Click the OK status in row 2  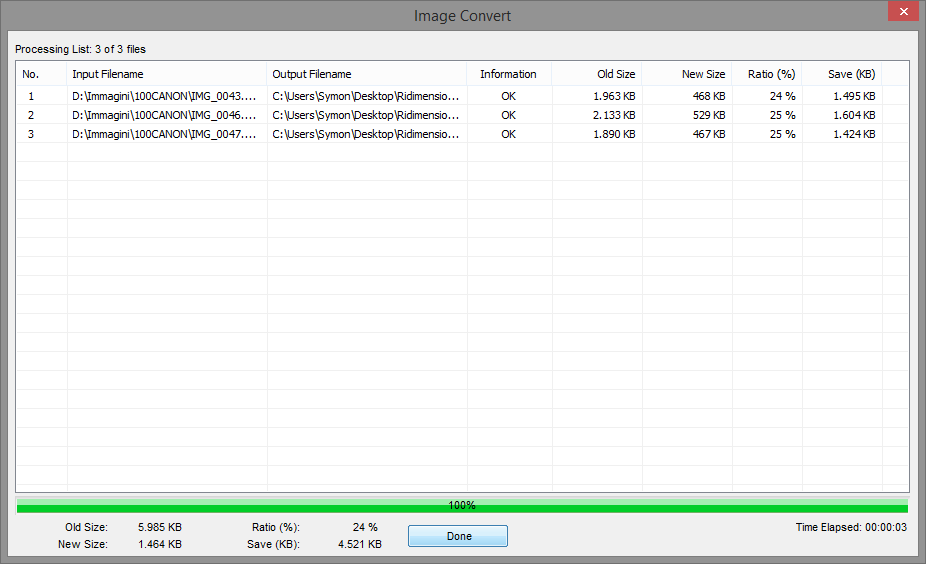508,115
